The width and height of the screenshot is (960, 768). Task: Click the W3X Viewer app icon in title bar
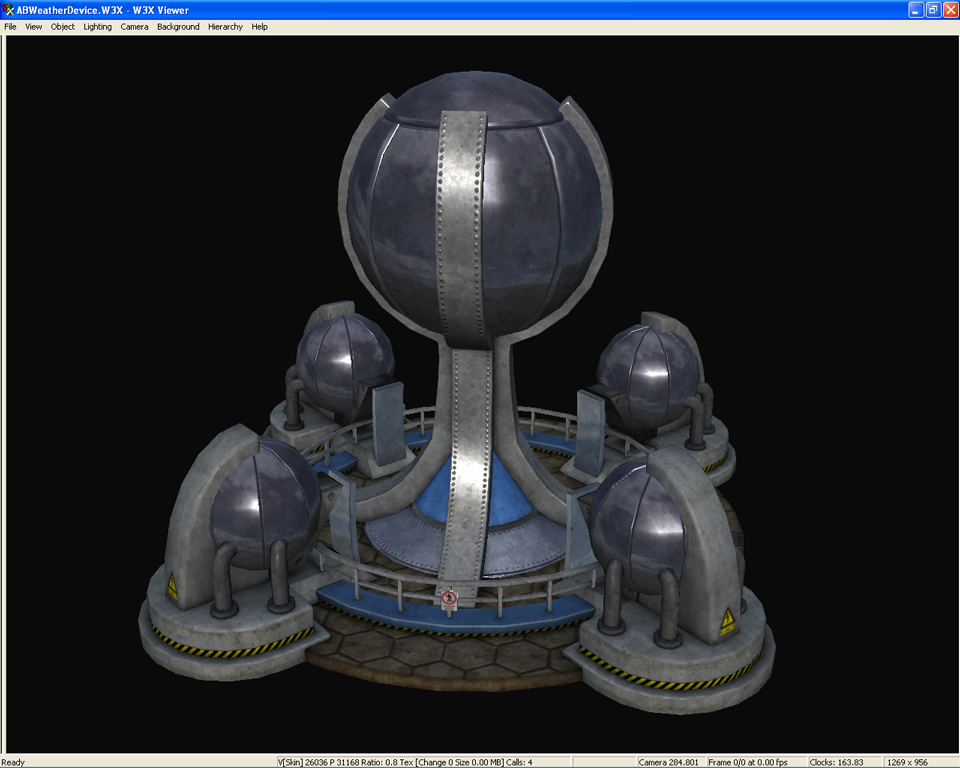[x=9, y=9]
